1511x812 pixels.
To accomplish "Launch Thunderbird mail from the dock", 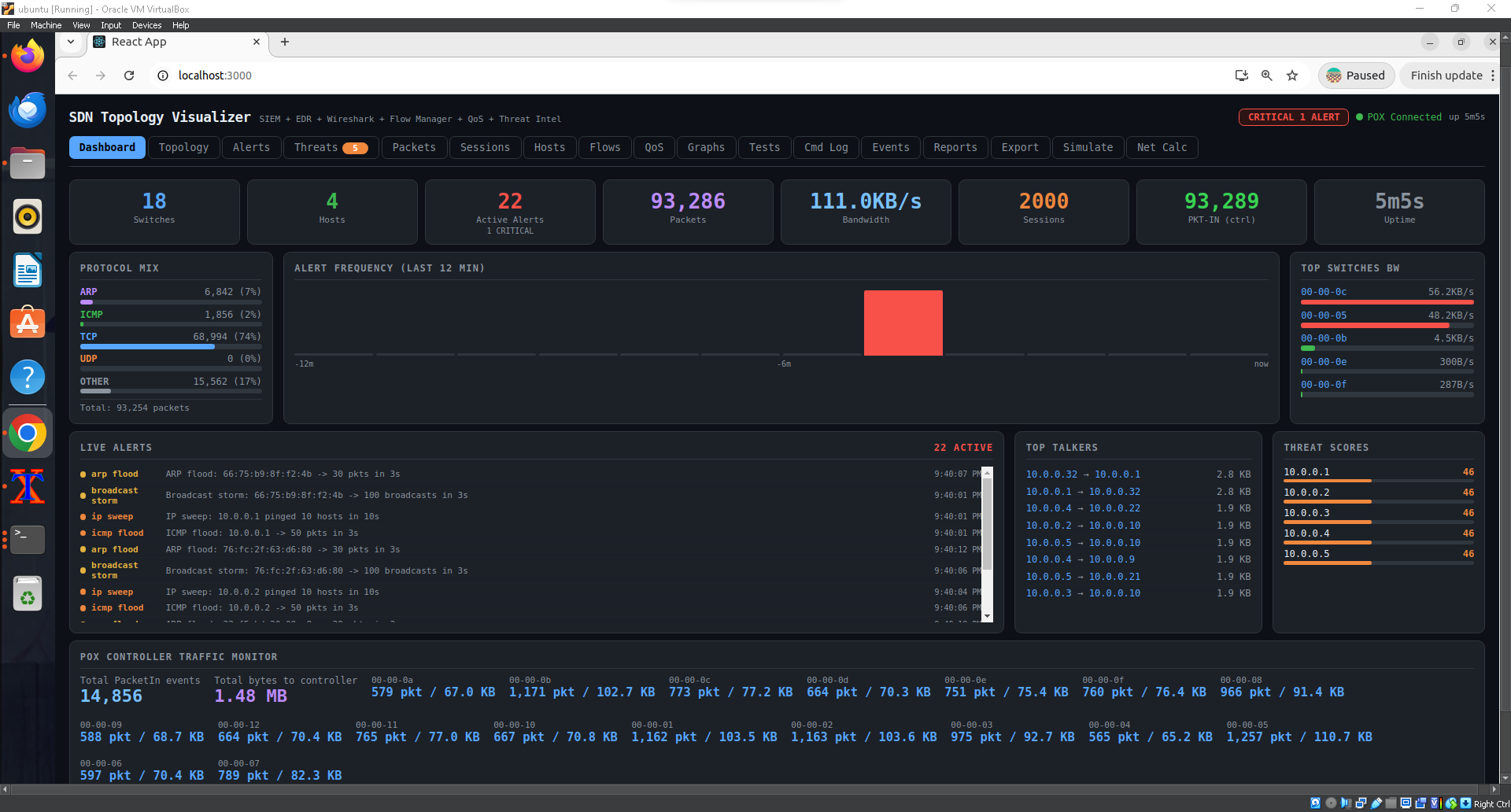I will [x=28, y=110].
